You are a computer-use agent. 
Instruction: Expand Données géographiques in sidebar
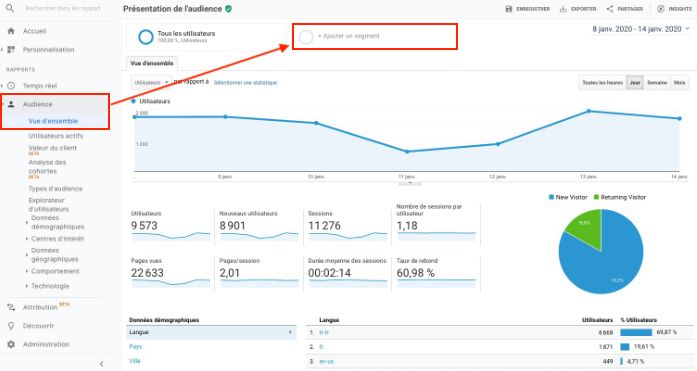point(54,255)
